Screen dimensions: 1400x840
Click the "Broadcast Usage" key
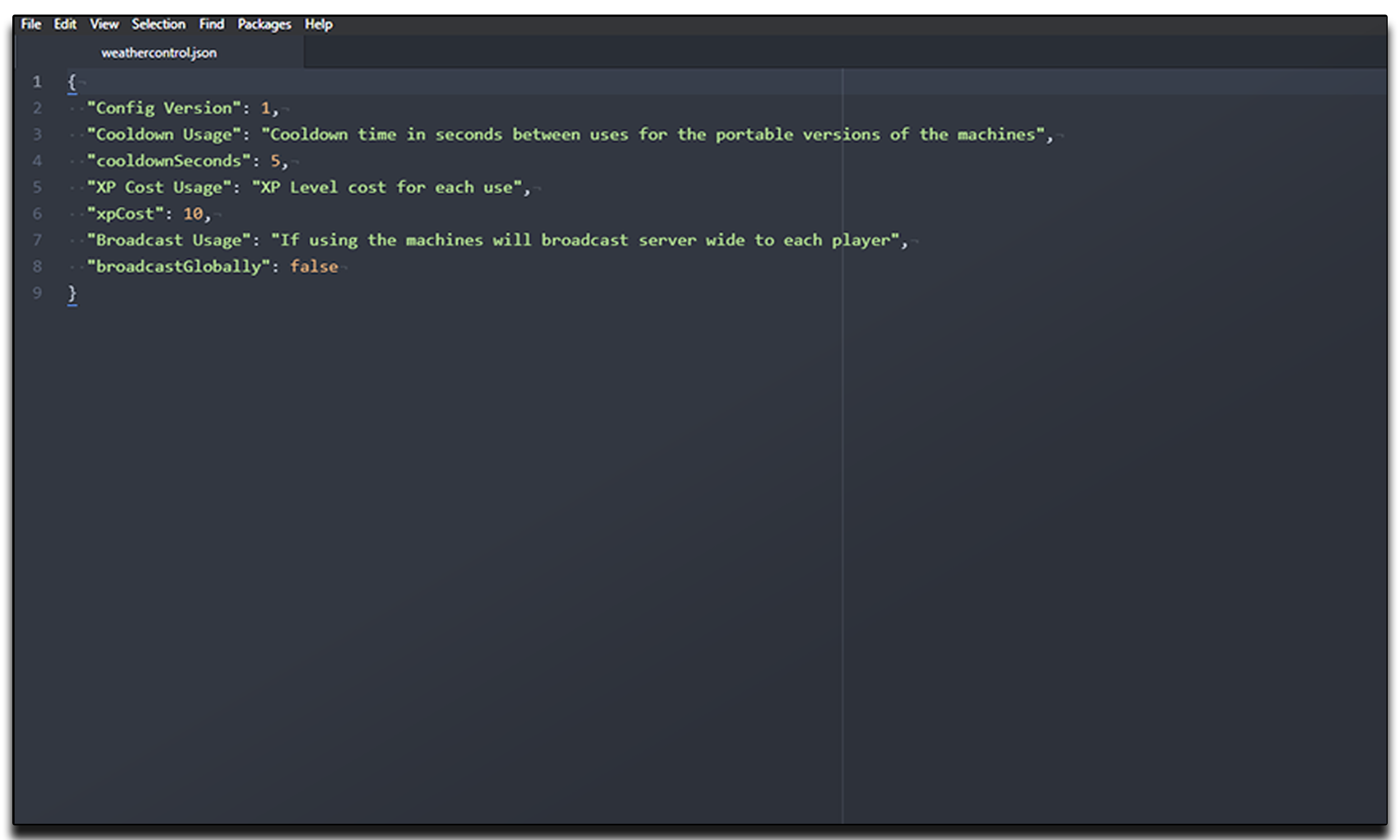[x=169, y=240]
